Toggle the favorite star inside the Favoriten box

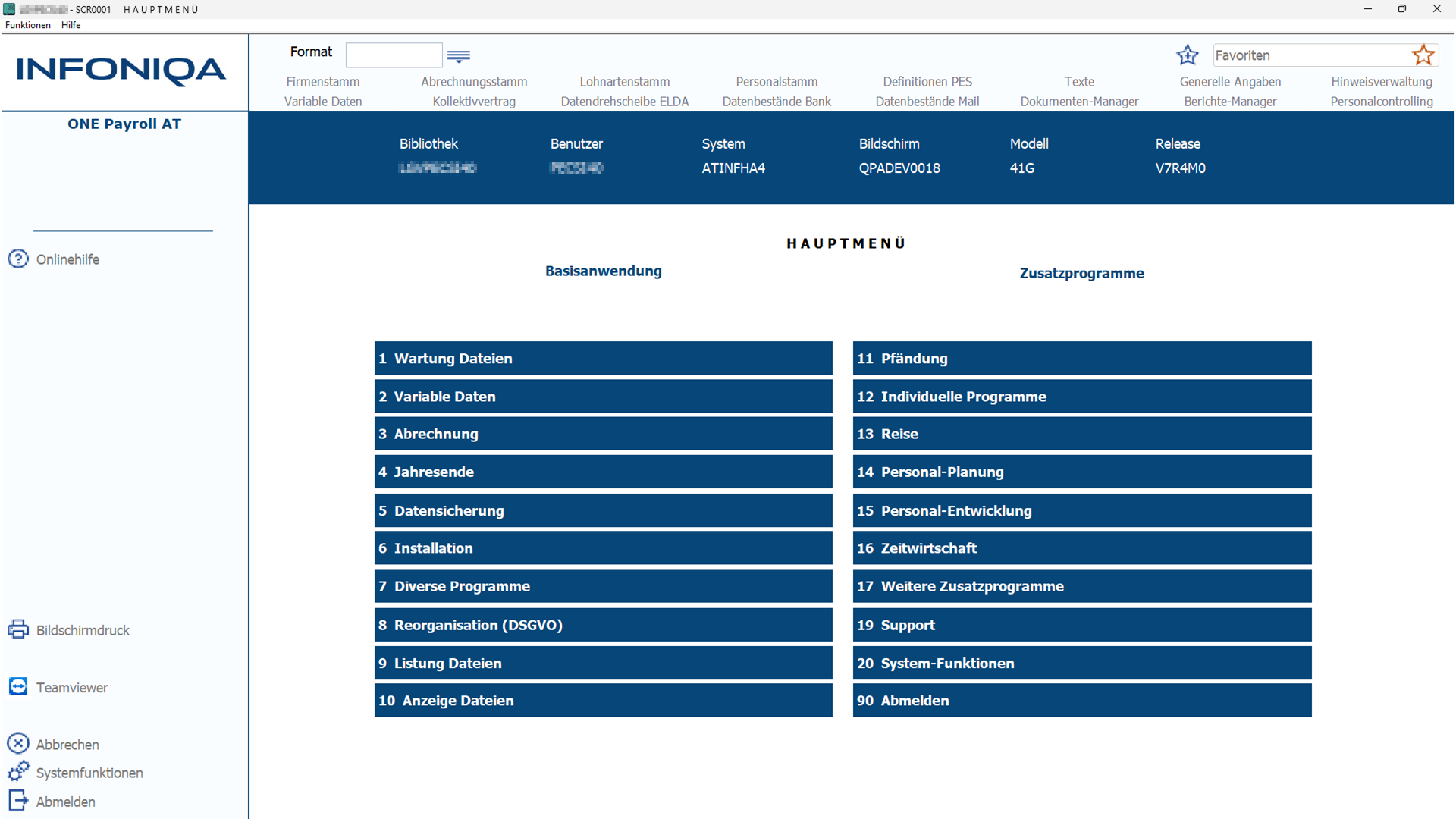(1423, 55)
